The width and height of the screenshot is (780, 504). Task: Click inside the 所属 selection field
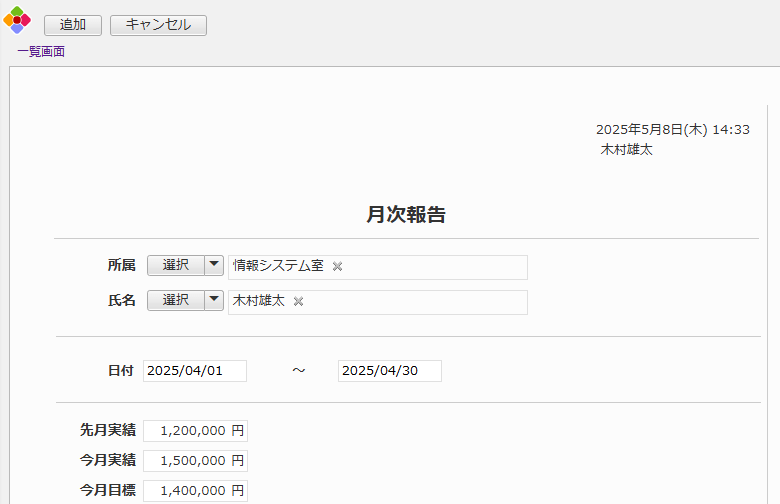point(440,267)
